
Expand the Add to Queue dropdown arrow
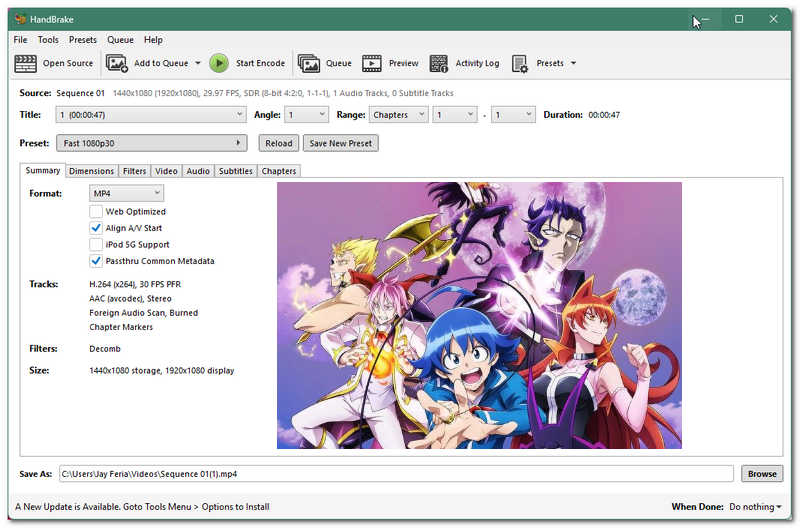pyautogui.click(x=198, y=63)
